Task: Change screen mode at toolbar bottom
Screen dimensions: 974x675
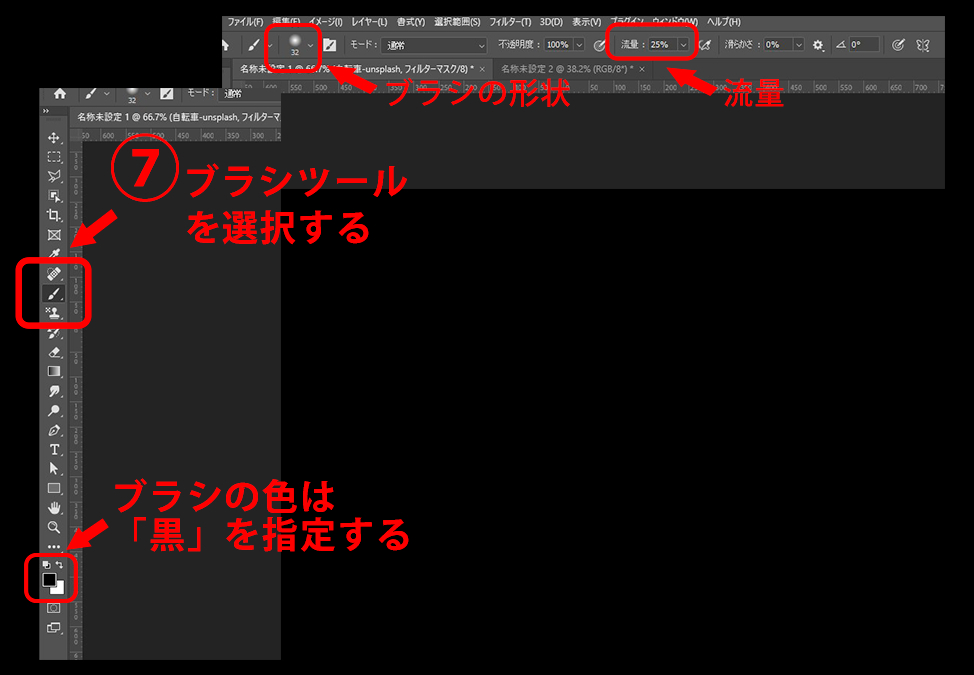Action: (54, 628)
